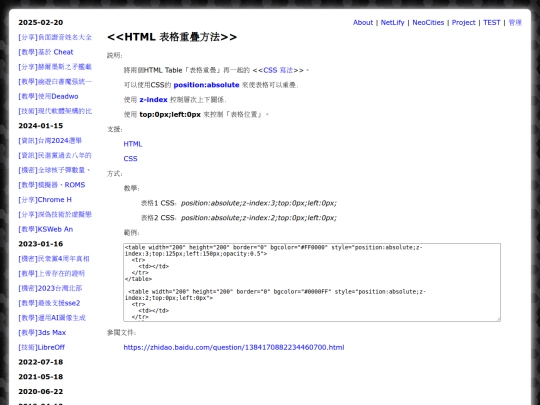Click the HTML 表格重疊方法 page title
This screenshot has width=540, height=405.
172,37
